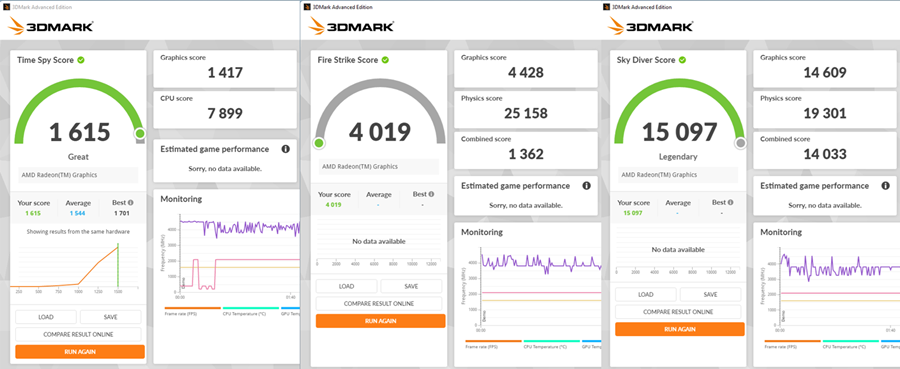This screenshot has height=369, width=900.
Task: Click the green gauge marker on the Time Spy dial
Action: pyautogui.click(x=139, y=134)
